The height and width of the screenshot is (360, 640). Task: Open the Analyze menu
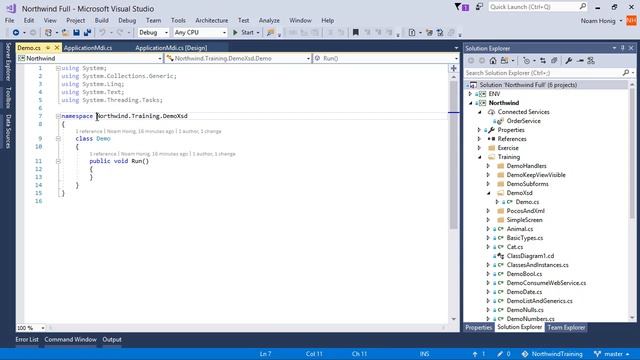pos(269,20)
